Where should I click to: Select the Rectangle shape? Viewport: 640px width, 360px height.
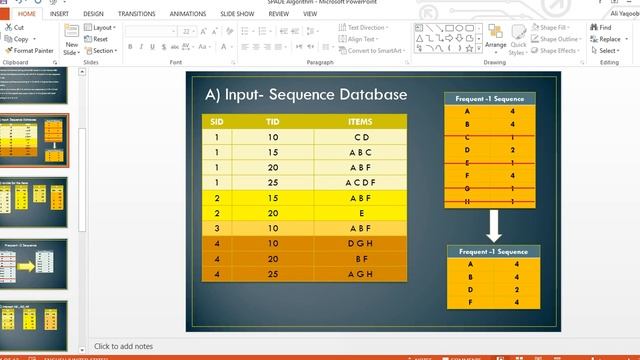click(x=449, y=28)
